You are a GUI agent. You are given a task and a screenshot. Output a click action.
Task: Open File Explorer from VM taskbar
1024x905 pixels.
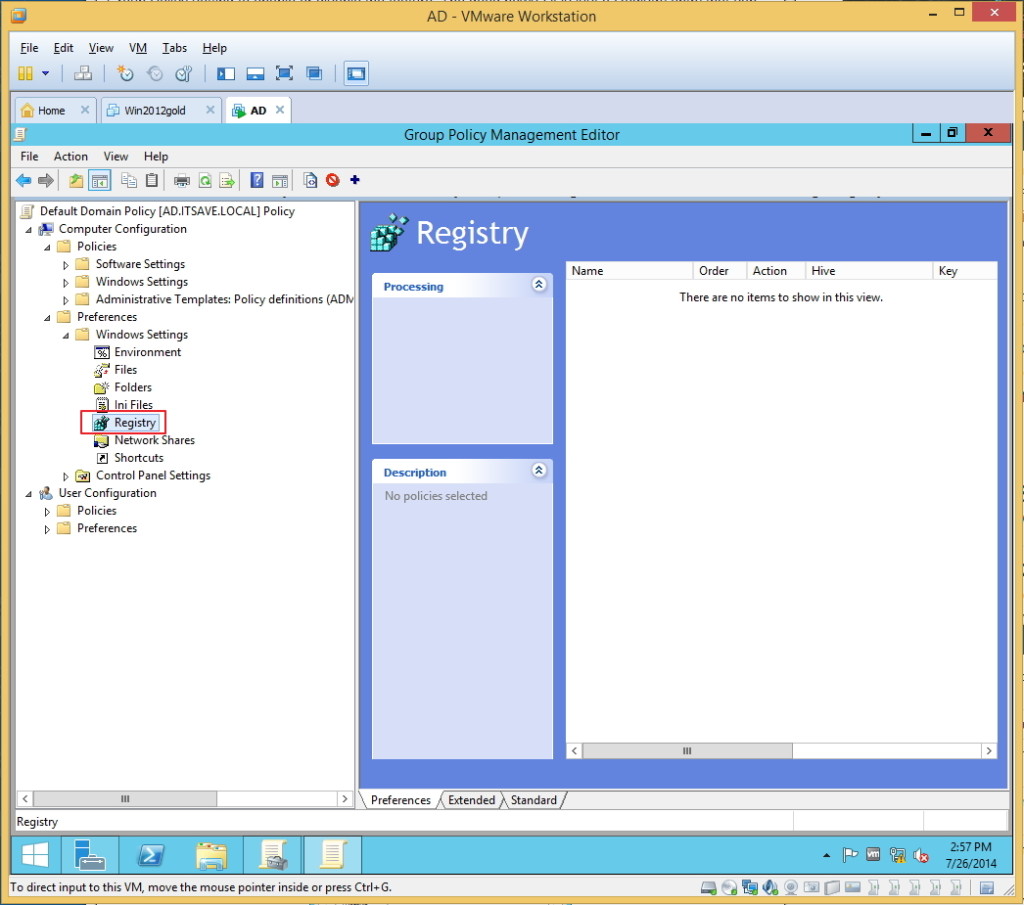click(x=212, y=855)
